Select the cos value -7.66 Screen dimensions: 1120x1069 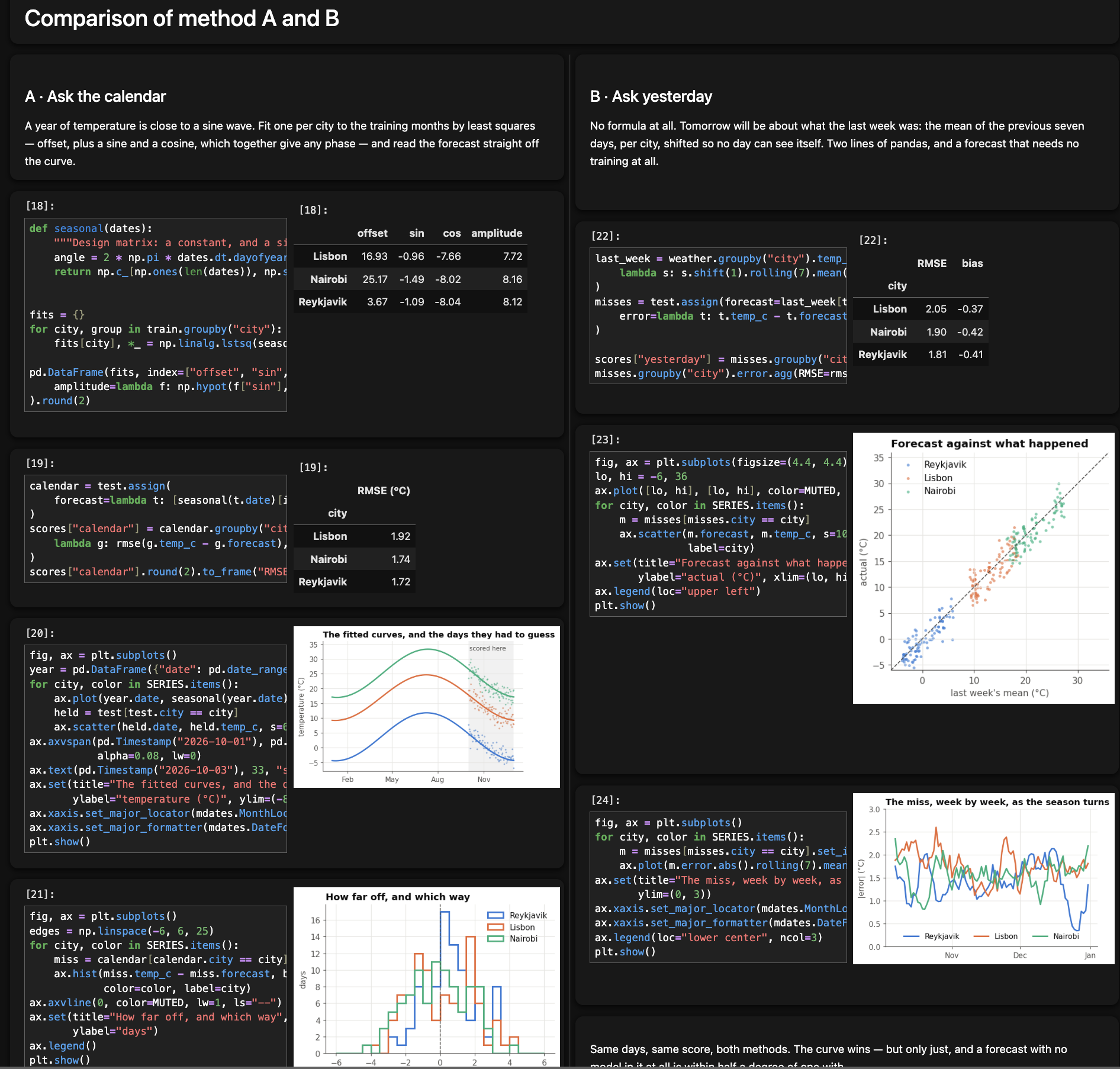point(448,256)
